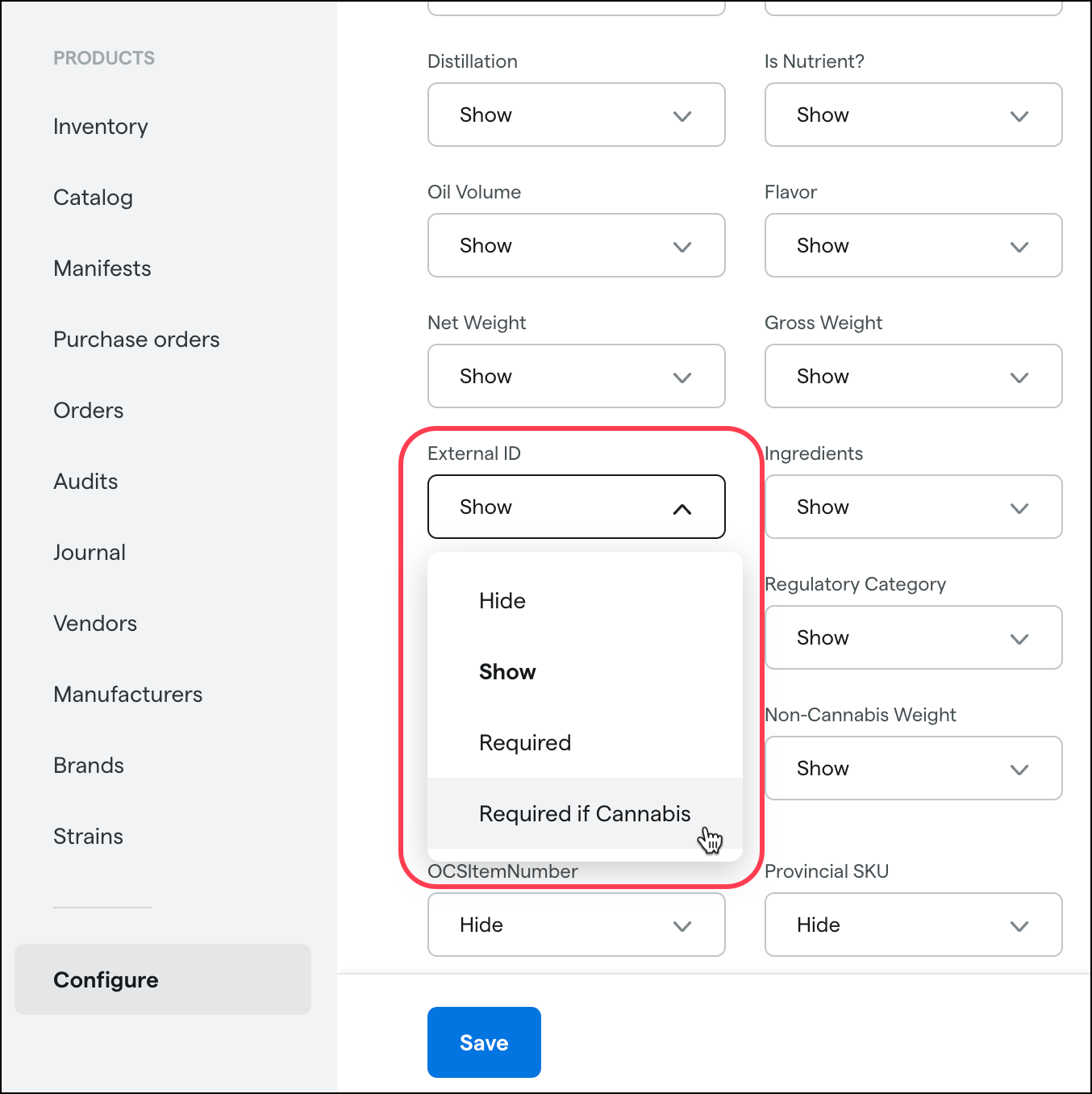Open the Distillation dropdown
The image size is (1092, 1094).
576,115
